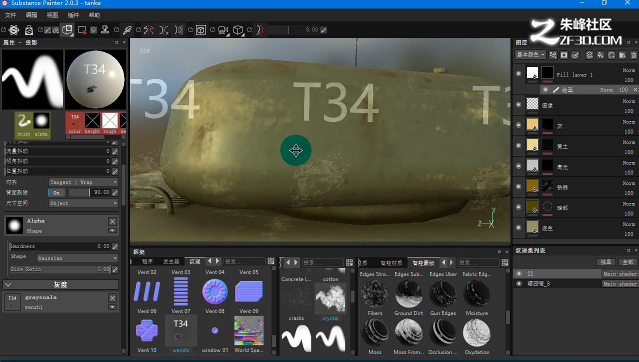Toggle eye of the pale yellow fourth layer

point(518,146)
